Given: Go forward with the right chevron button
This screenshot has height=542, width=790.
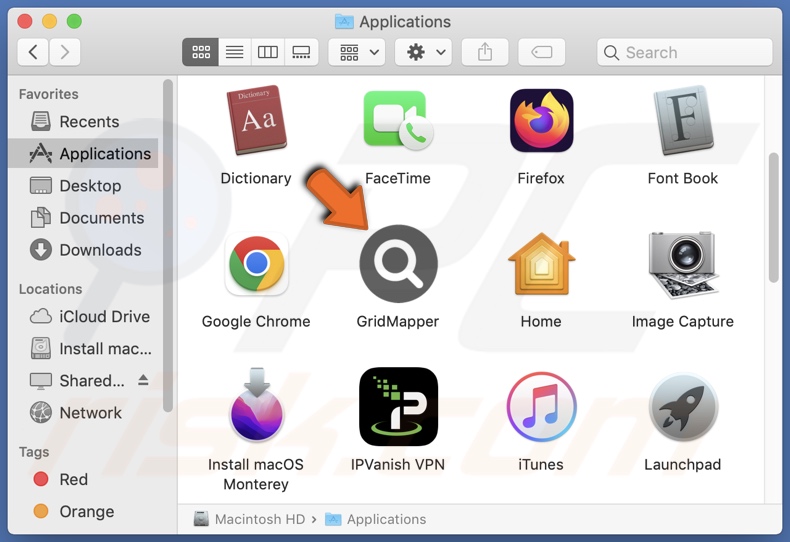Looking at the screenshot, I should [x=64, y=52].
